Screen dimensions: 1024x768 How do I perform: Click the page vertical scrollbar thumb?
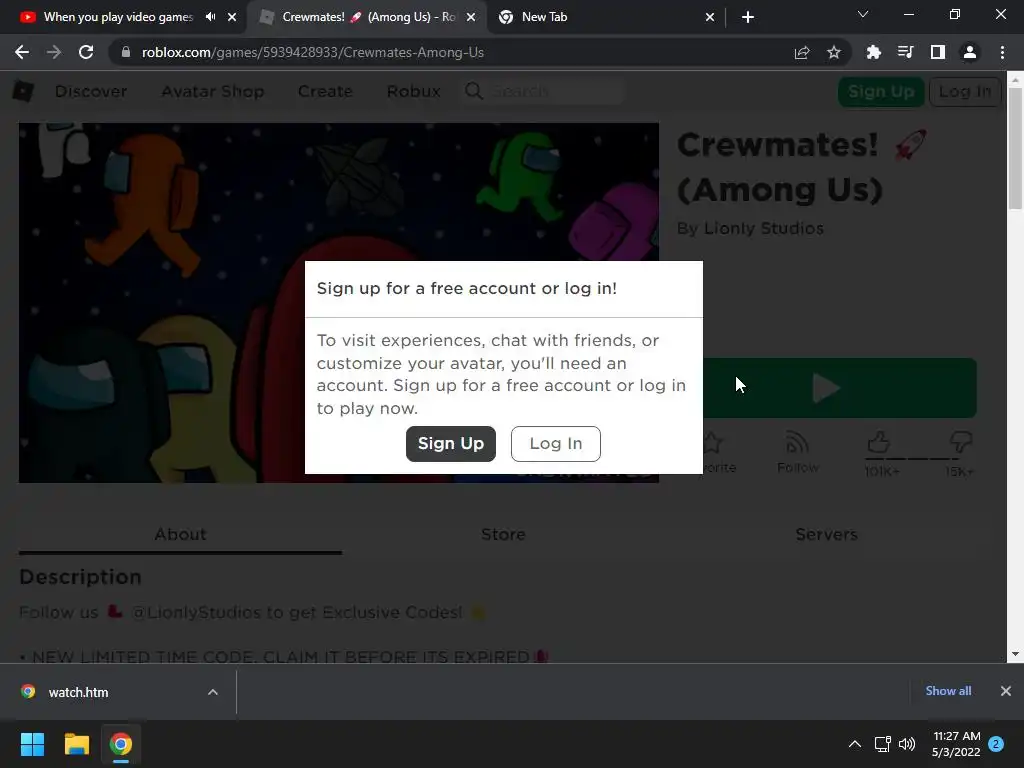click(x=1014, y=148)
